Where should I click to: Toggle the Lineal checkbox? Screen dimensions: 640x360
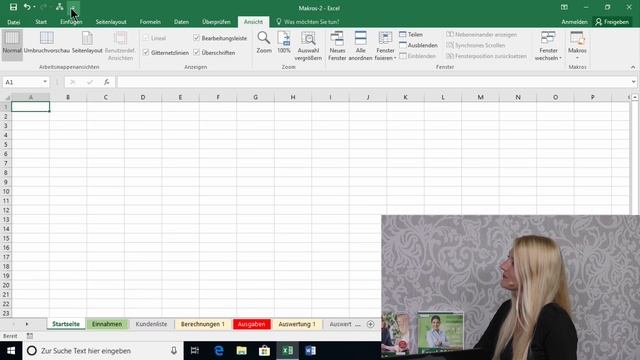tap(146, 38)
